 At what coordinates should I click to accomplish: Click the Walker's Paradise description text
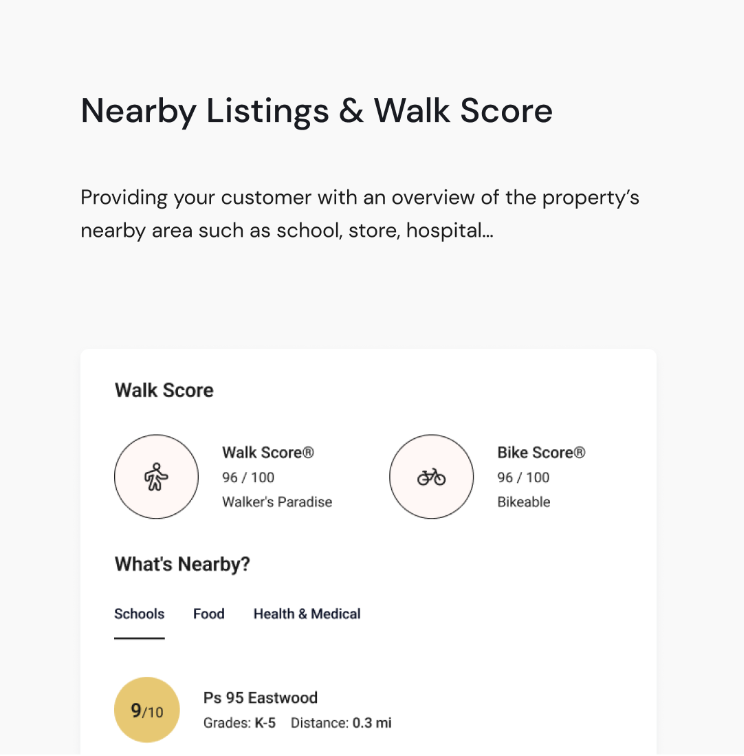[x=277, y=502]
